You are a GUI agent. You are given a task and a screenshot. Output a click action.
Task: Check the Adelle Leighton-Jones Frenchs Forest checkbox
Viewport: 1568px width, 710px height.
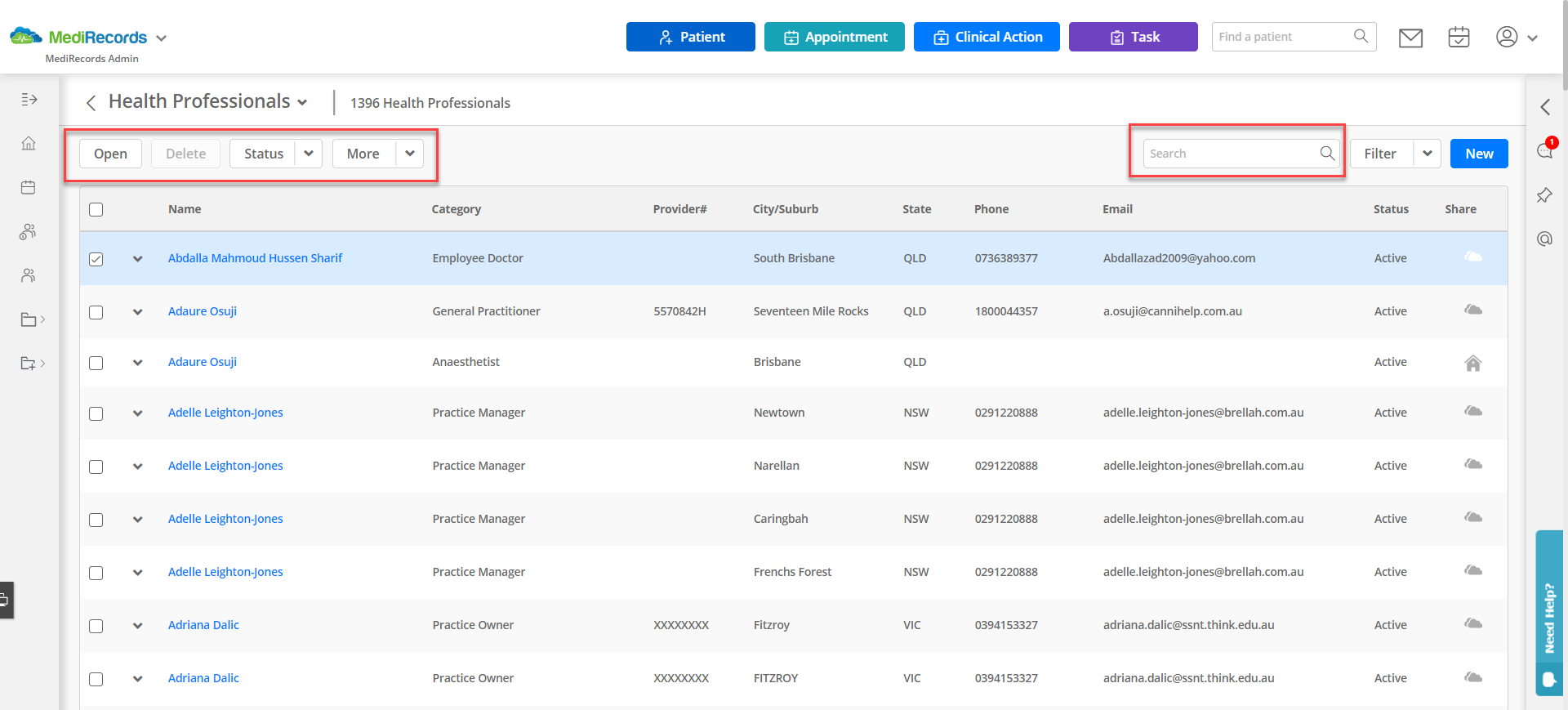point(96,573)
